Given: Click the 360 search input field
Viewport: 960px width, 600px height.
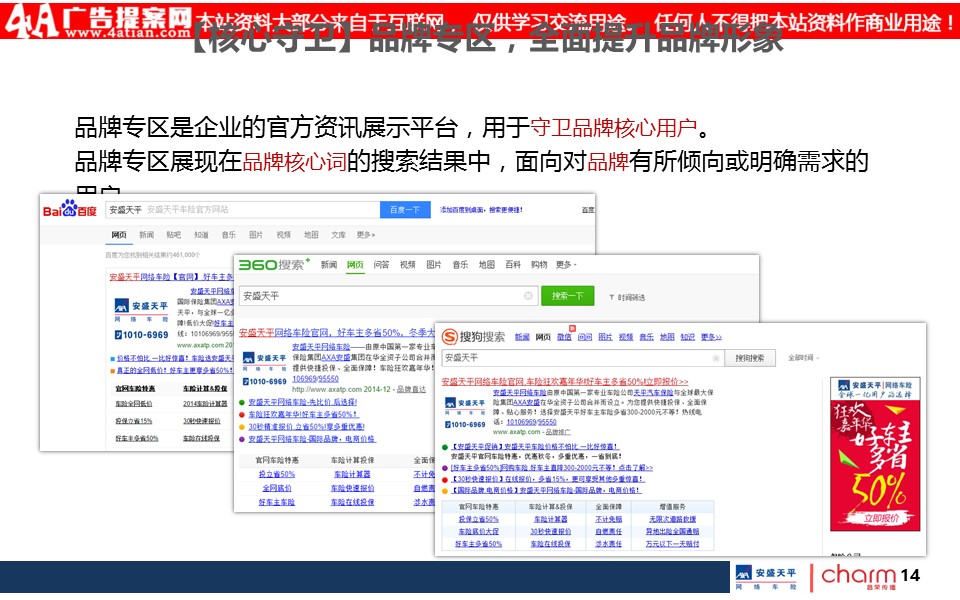Looking at the screenshot, I should coord(389,296).
